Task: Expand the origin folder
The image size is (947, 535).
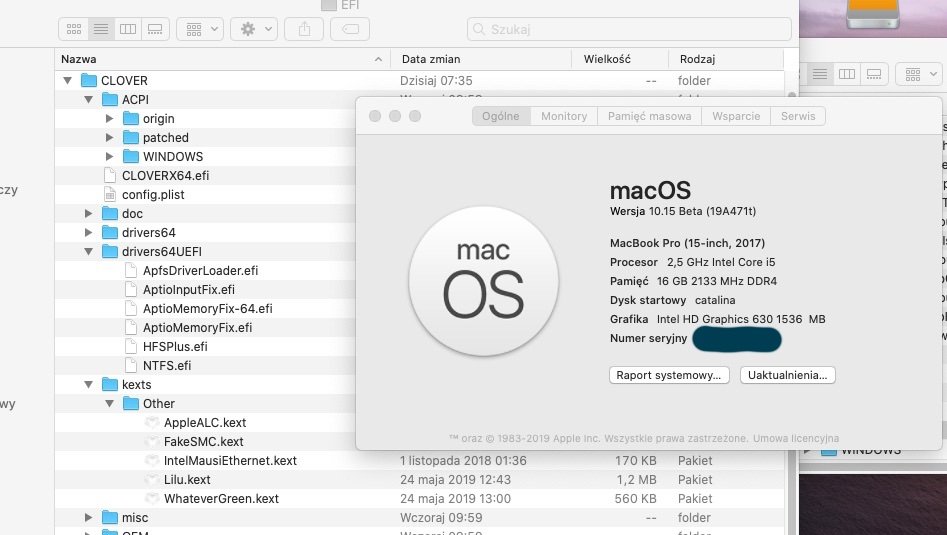Action: (x=109, y=118)
